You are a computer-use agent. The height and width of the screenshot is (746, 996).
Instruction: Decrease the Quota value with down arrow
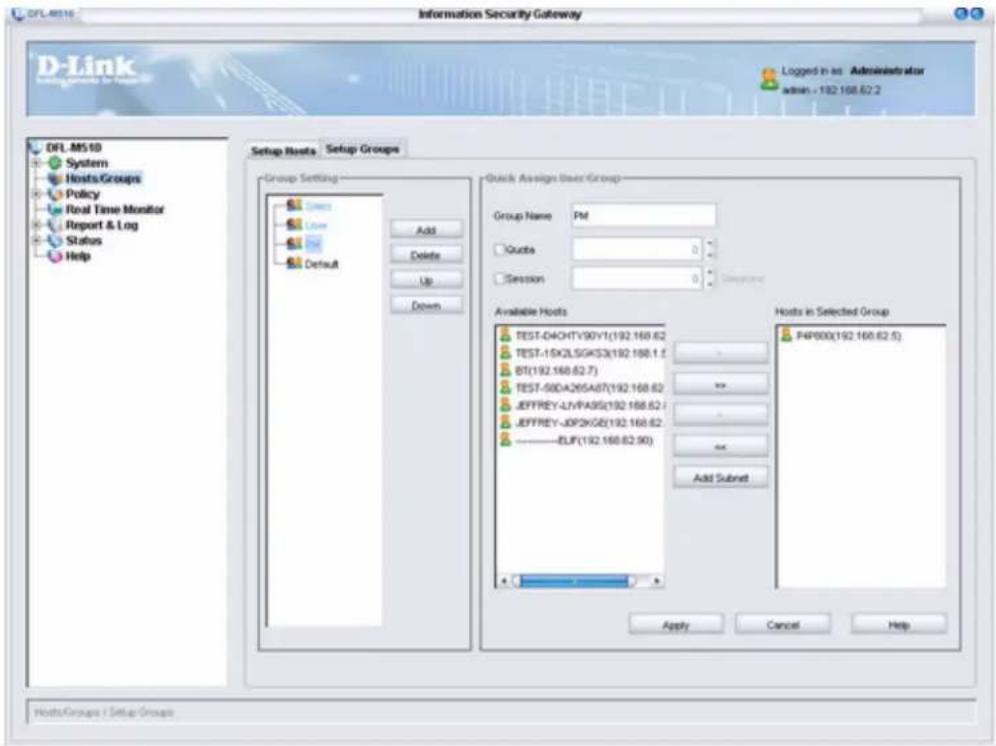pyautogui.click(x=710, y=255)
